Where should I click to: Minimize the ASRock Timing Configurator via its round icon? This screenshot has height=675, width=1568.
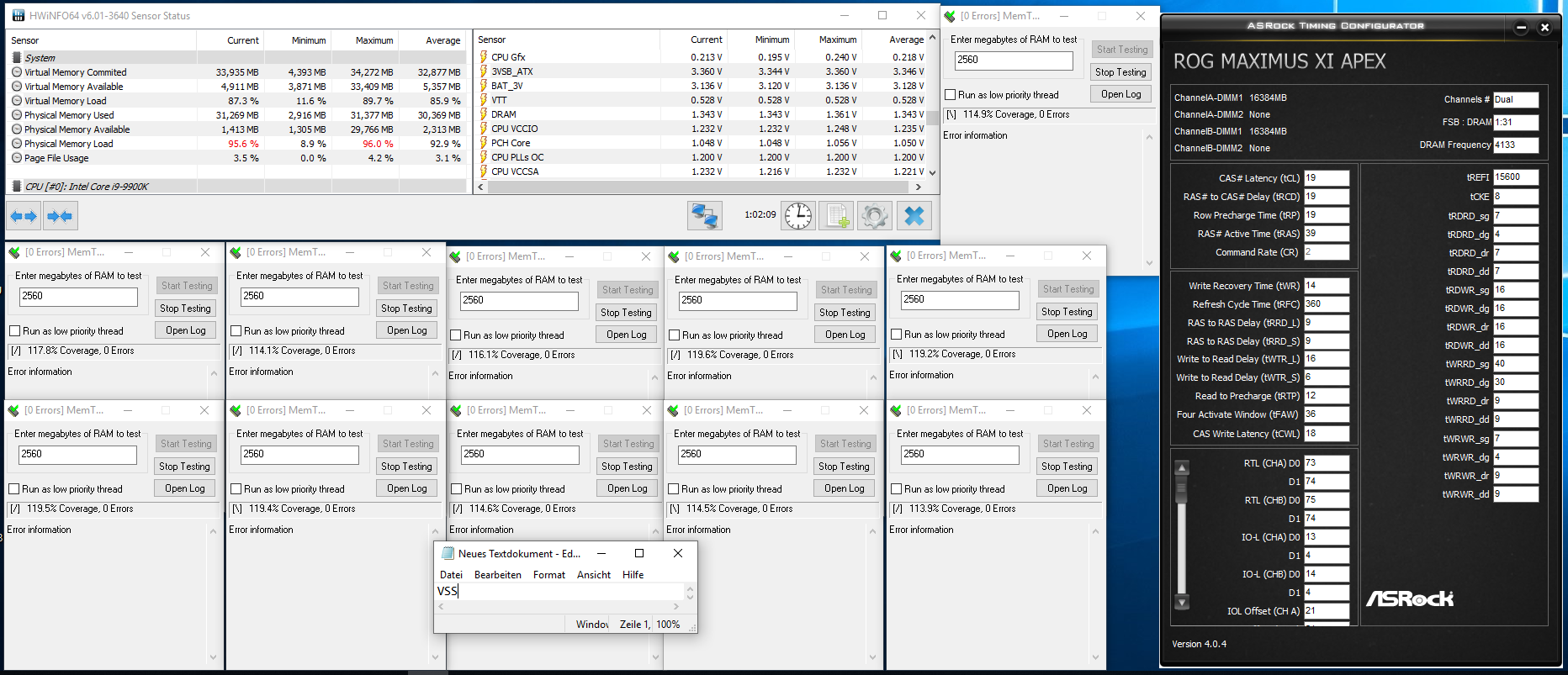click(1521, 28)
